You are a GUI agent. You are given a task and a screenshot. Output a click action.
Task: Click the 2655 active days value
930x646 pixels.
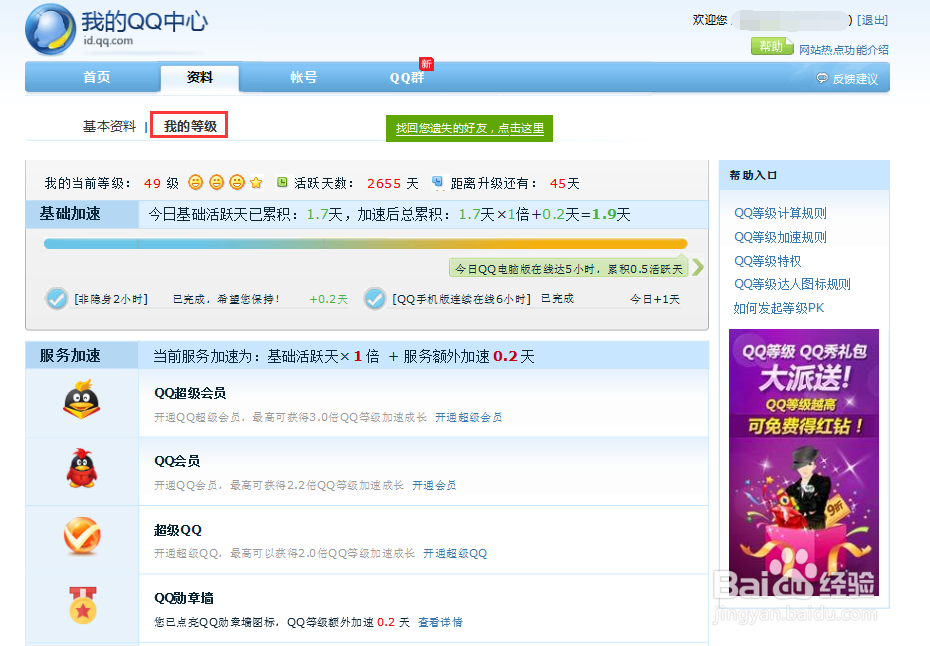(384, 183)
